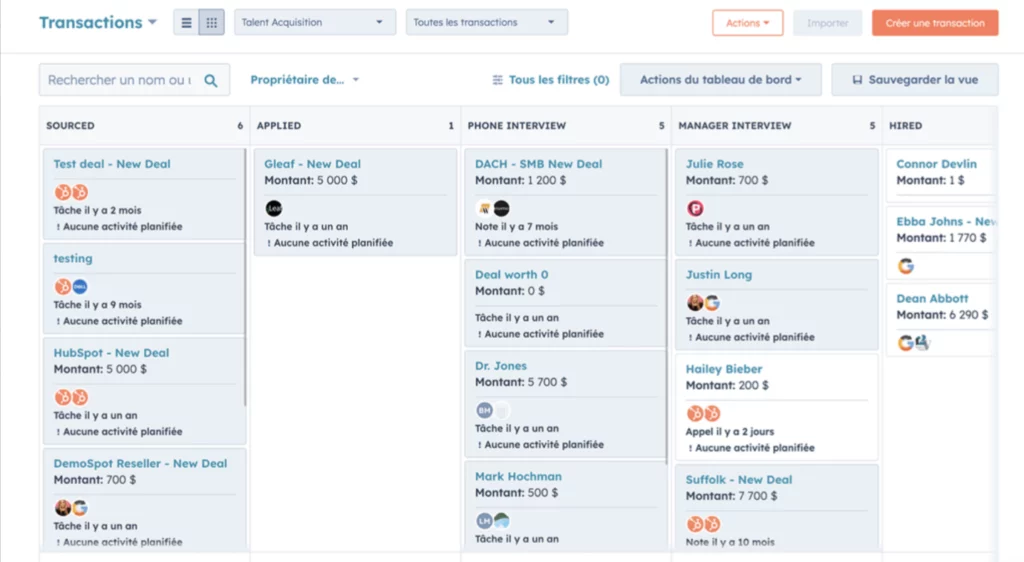
Task: Click the save icon in Sauvegarder la vue
Action: coord(856,80)
